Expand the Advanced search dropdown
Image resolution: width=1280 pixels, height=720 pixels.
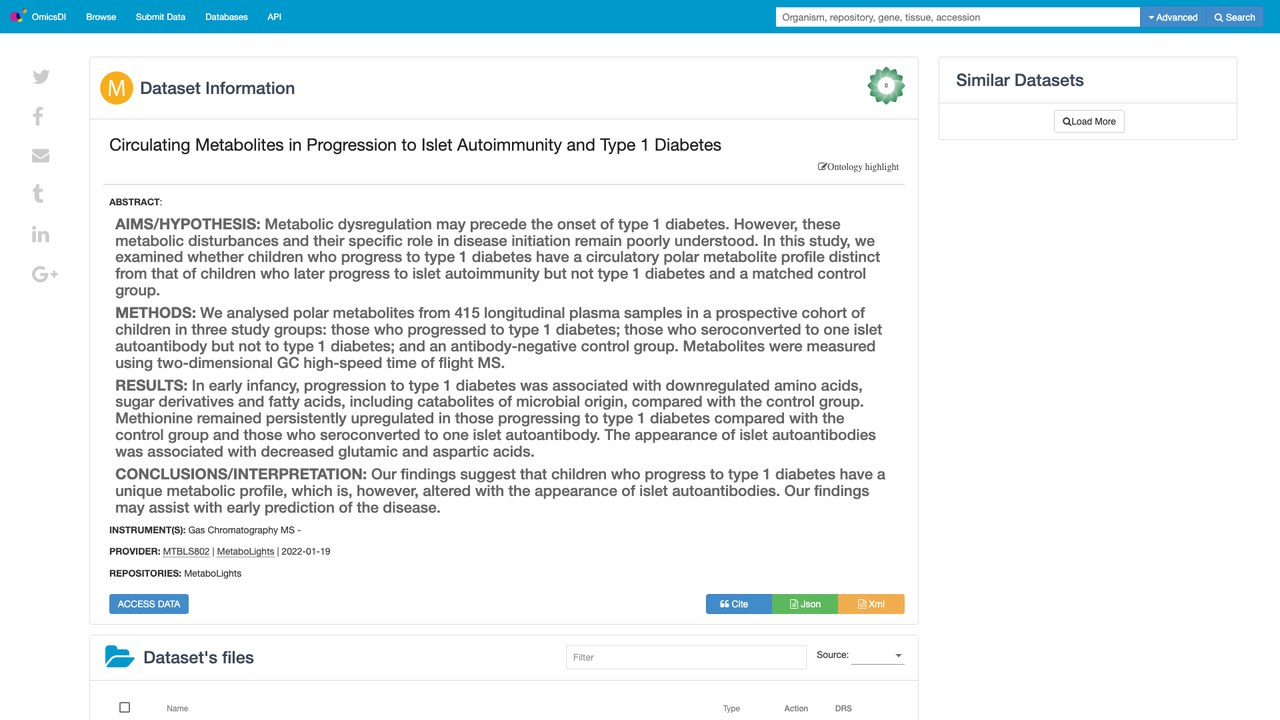pos(1173,17)
